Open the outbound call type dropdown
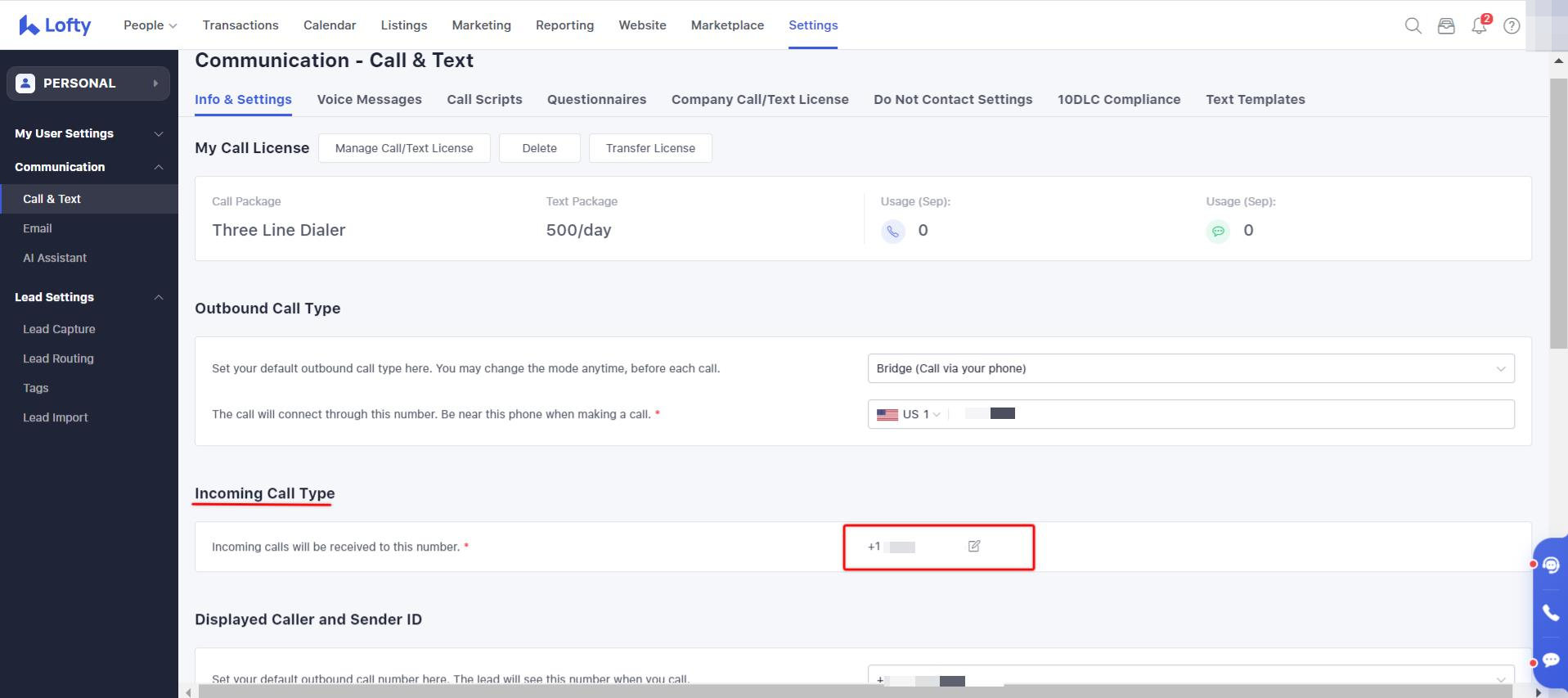 point(1190,368)
